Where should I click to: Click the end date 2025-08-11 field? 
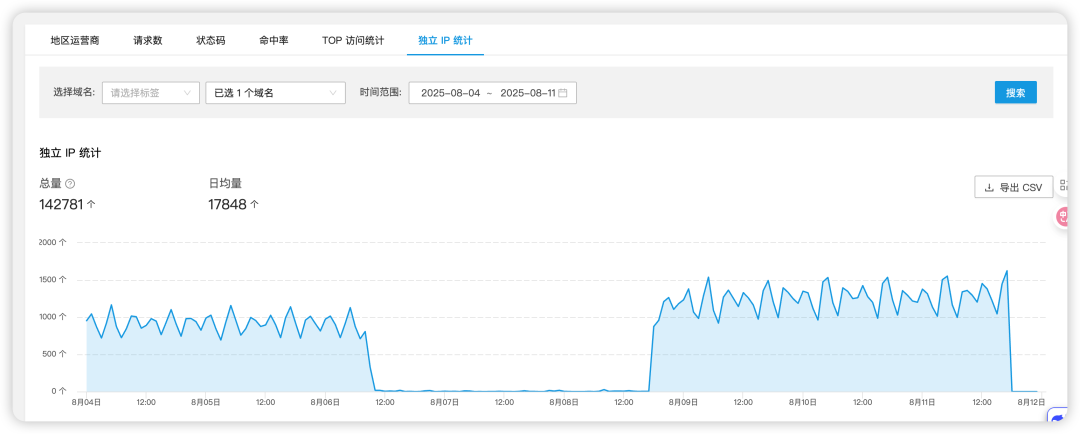point(528,92)
